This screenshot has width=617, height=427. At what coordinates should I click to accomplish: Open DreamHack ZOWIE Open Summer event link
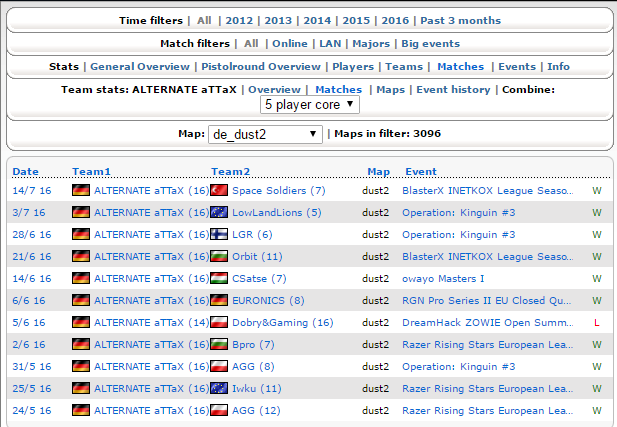[487, 323]
